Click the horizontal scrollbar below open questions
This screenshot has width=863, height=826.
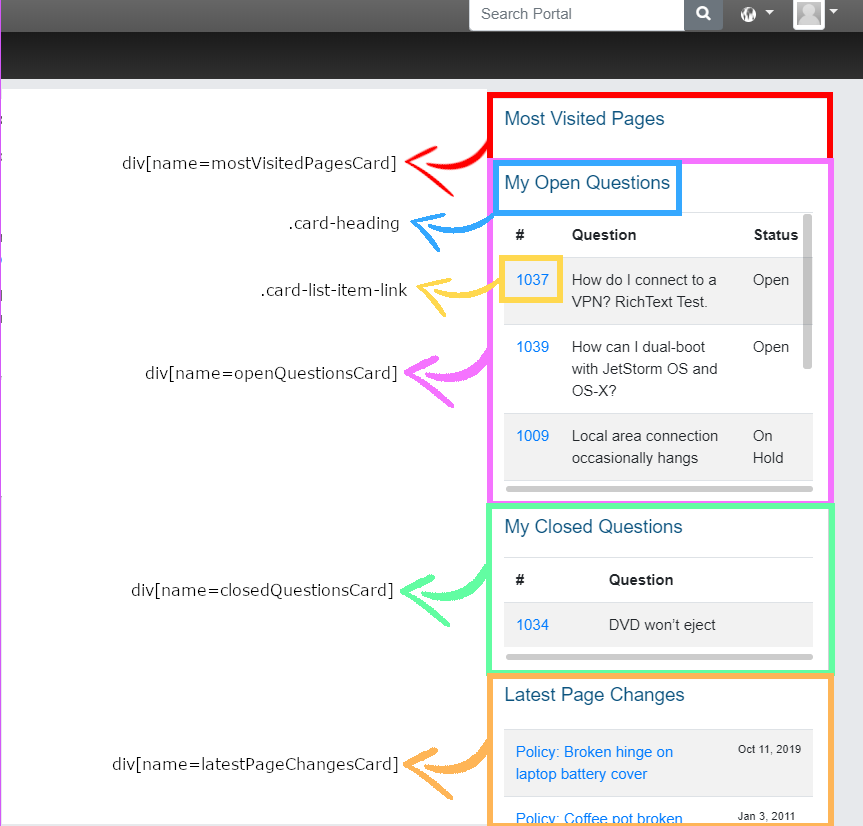[x=659, y=489]
